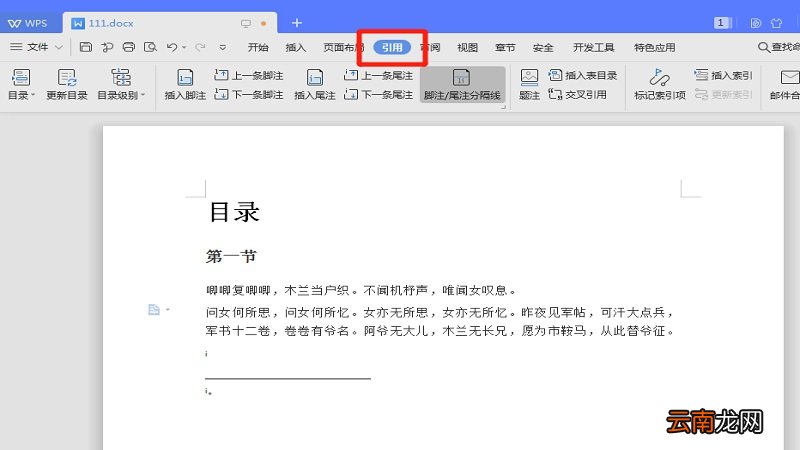Click the Redo icon

pos(200,47)
